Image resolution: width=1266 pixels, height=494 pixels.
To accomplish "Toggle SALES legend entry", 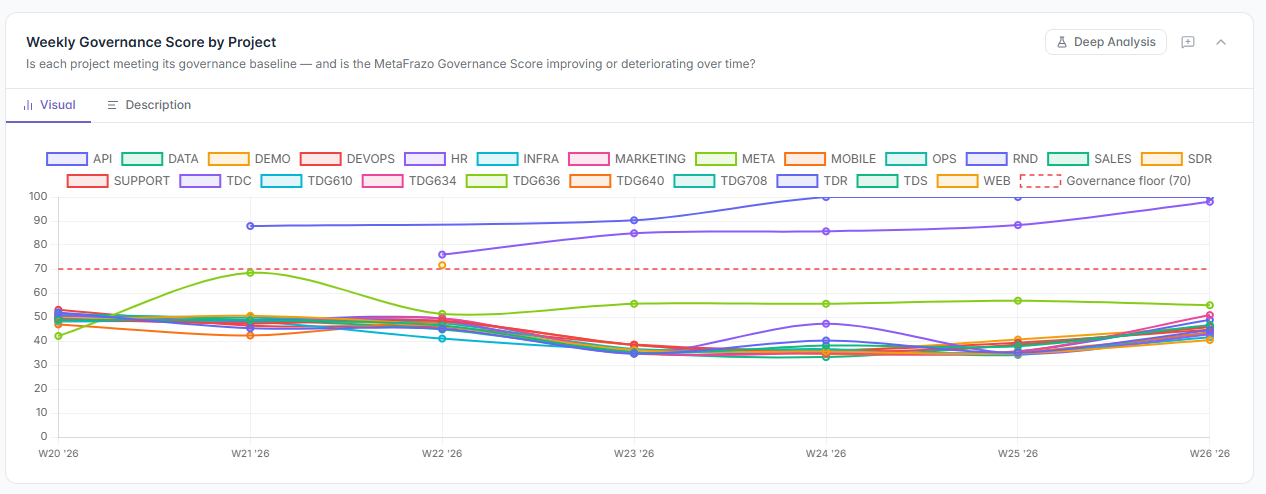I will click(1090, 159).
